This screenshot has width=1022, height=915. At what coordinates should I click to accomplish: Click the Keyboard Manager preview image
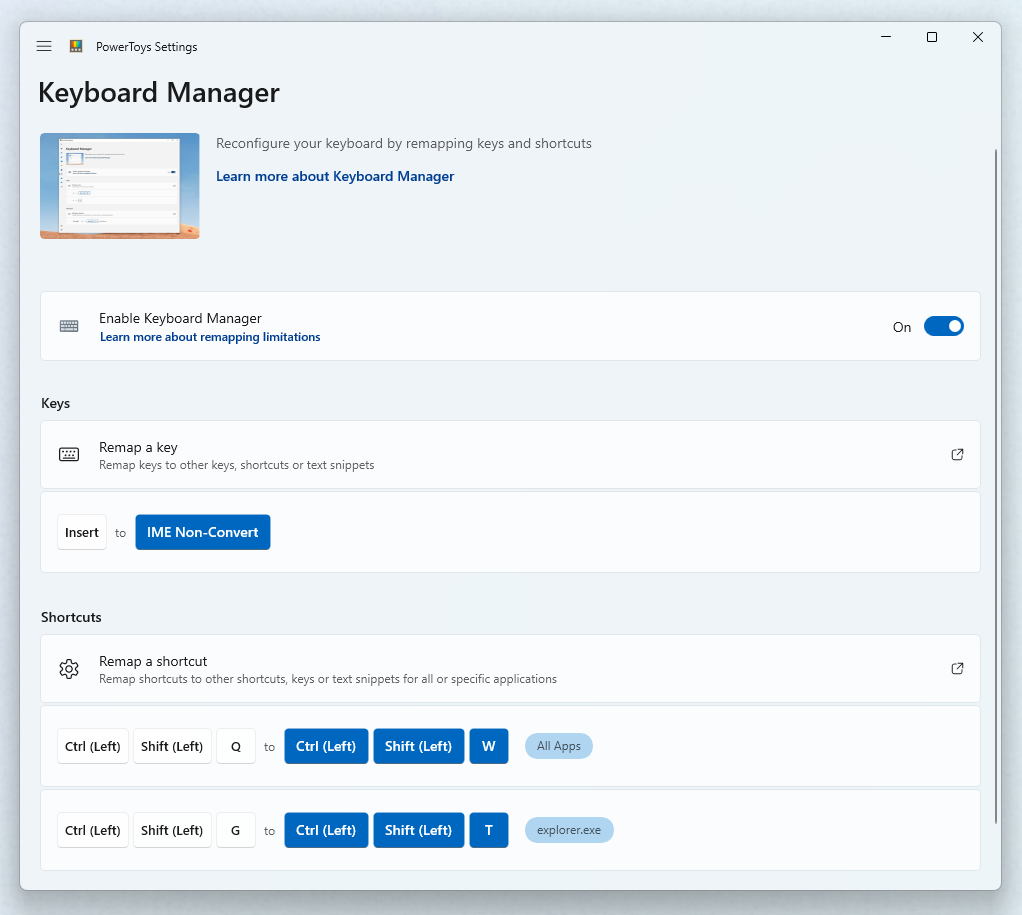[x=119, y=186]
